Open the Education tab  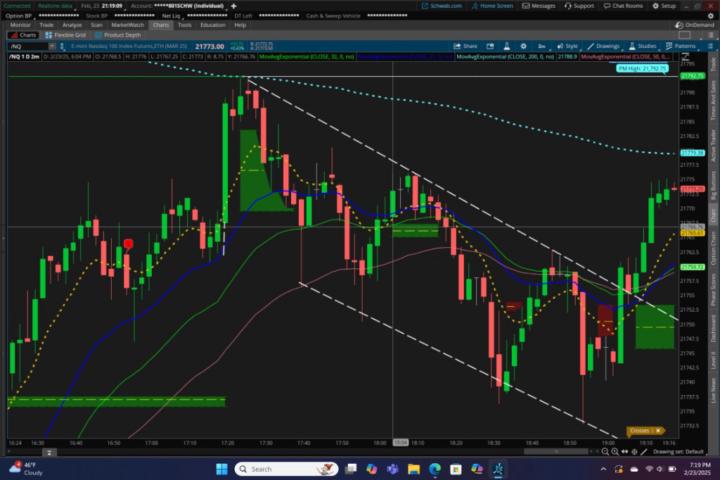(x=213, y=25)
